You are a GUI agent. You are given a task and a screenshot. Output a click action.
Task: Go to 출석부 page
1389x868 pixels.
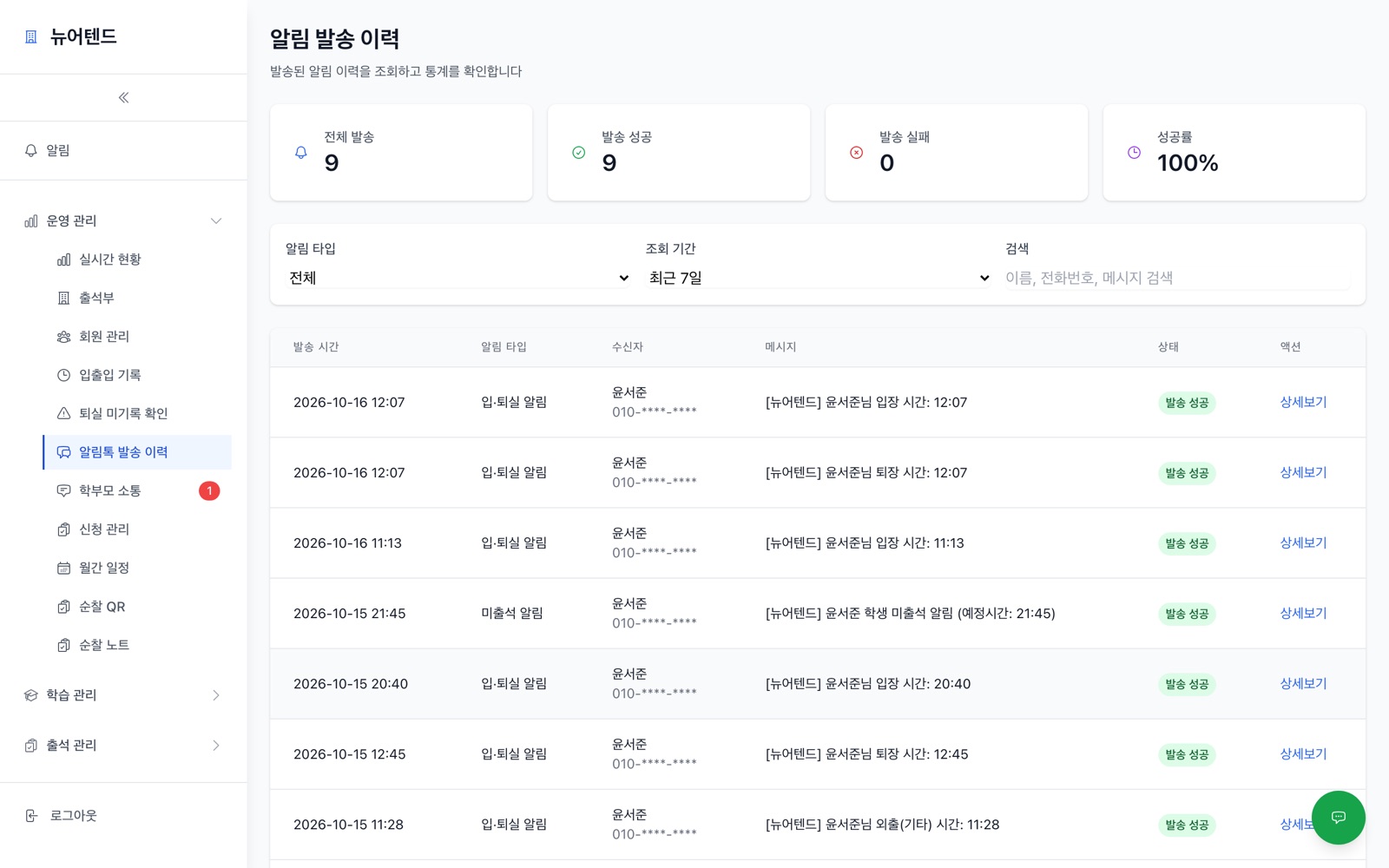coord(137,298)
